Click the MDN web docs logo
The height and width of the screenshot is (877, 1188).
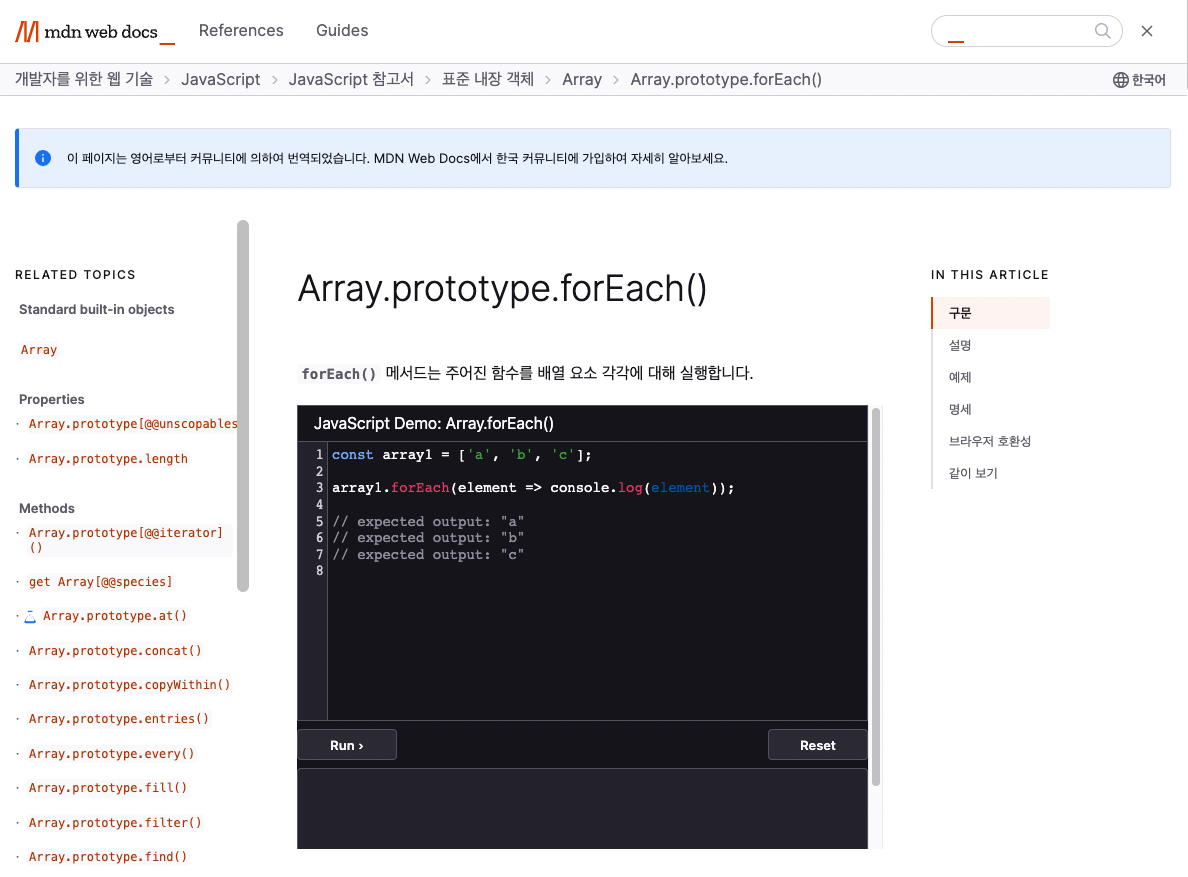point(95,31)
